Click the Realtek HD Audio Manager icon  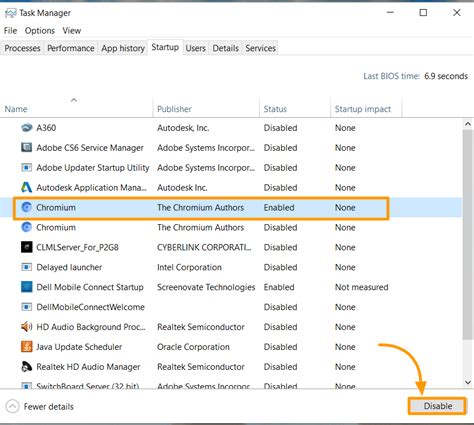tap(27, 367)
